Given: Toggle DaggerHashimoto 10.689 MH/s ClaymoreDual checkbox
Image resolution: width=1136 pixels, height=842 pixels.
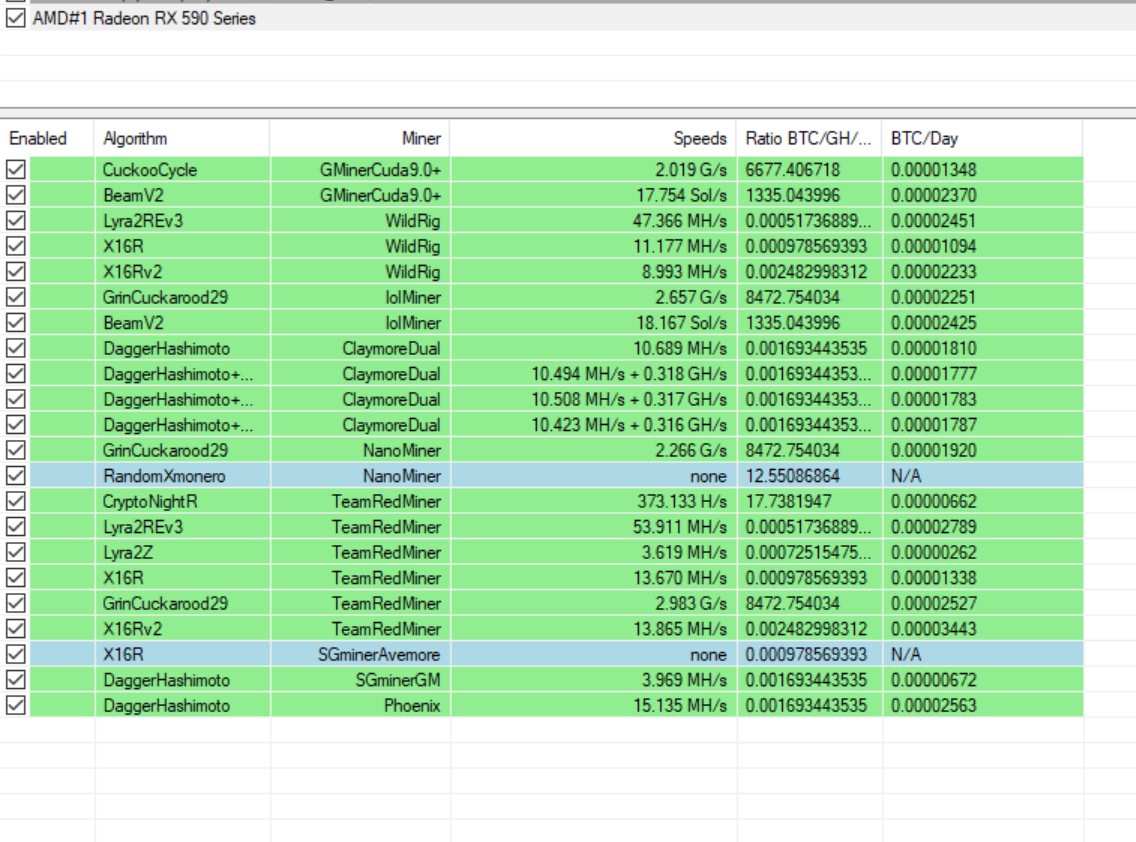Looking at the screenshot, I should (15, 348).
